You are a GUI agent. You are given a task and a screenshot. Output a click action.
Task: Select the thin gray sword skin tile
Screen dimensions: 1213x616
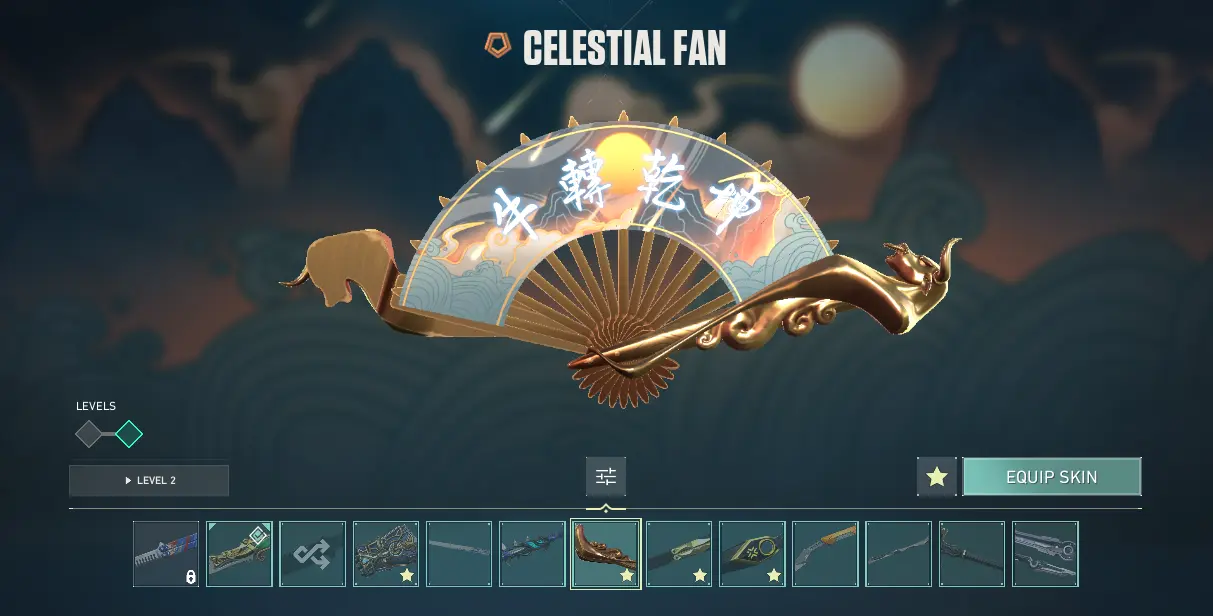click(x=459, y=554)
